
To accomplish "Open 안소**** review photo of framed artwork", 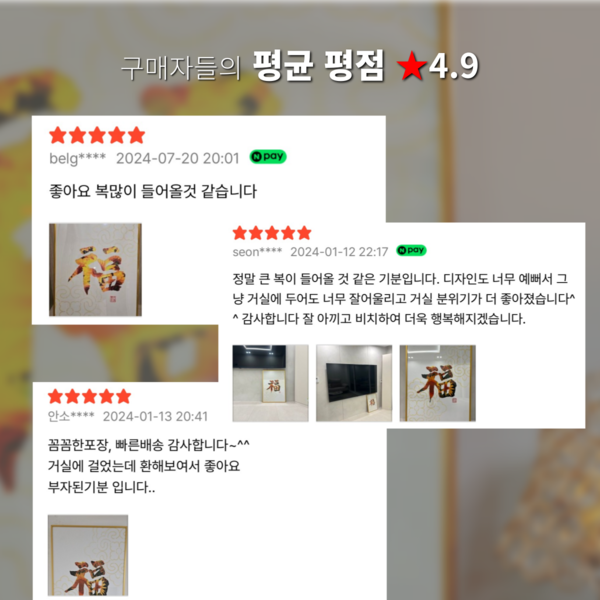I will tap(88, 555).
